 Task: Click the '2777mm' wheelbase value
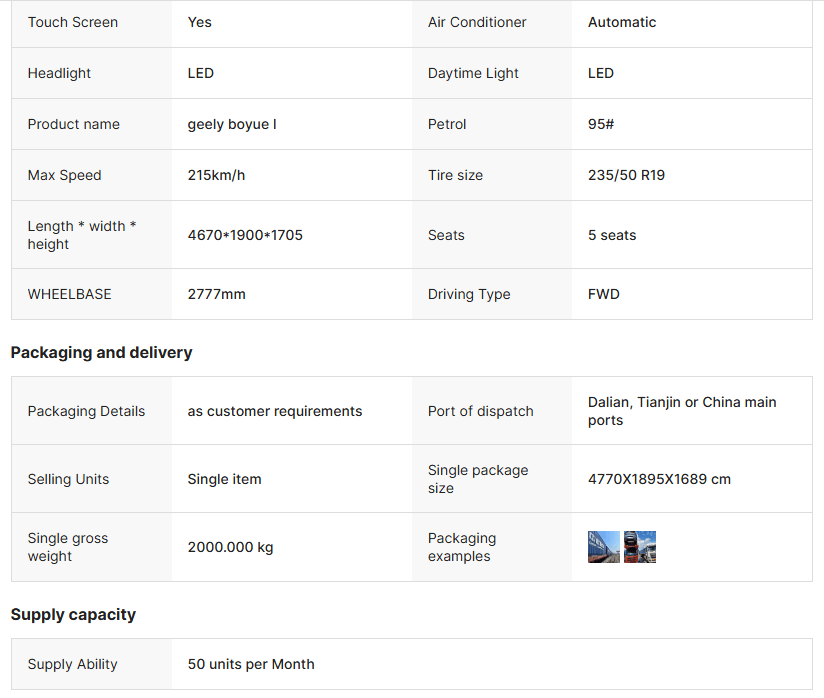coord(216,294)
